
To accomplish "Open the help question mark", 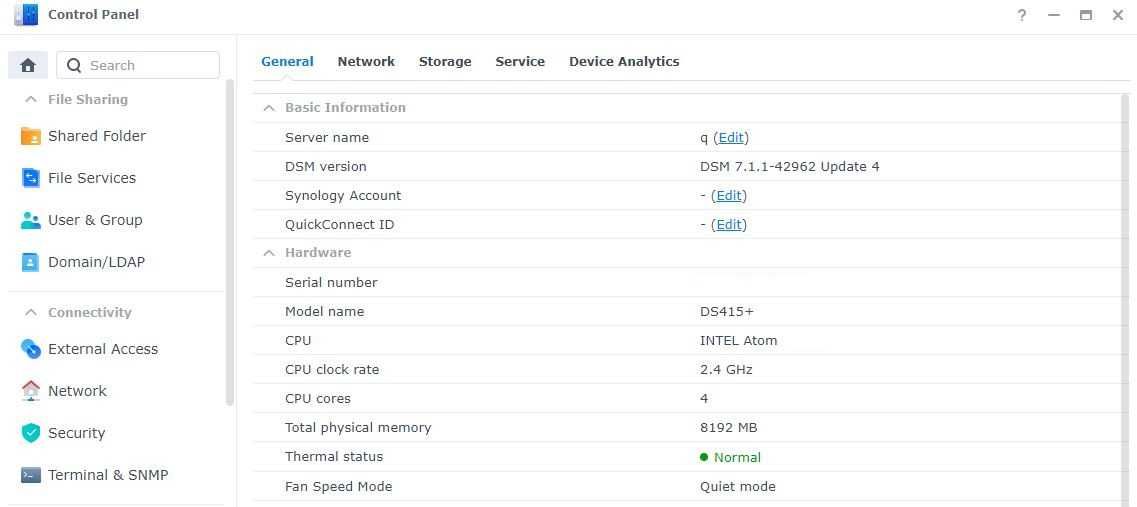I will (1022, 15).
